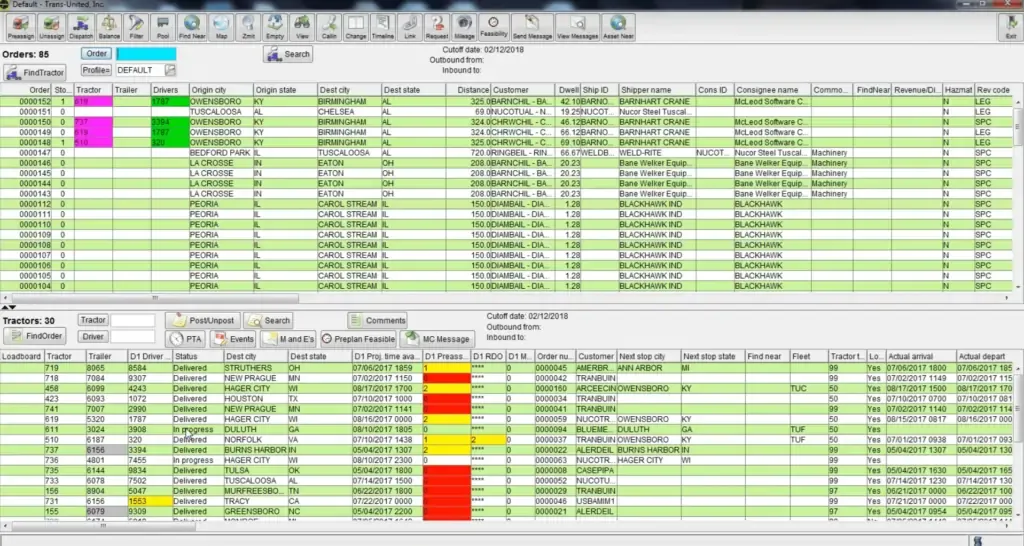This screenshot has height=546, width=1024.
Task: Click the Driver label button in lower panel
Action: tap(93, 336)
